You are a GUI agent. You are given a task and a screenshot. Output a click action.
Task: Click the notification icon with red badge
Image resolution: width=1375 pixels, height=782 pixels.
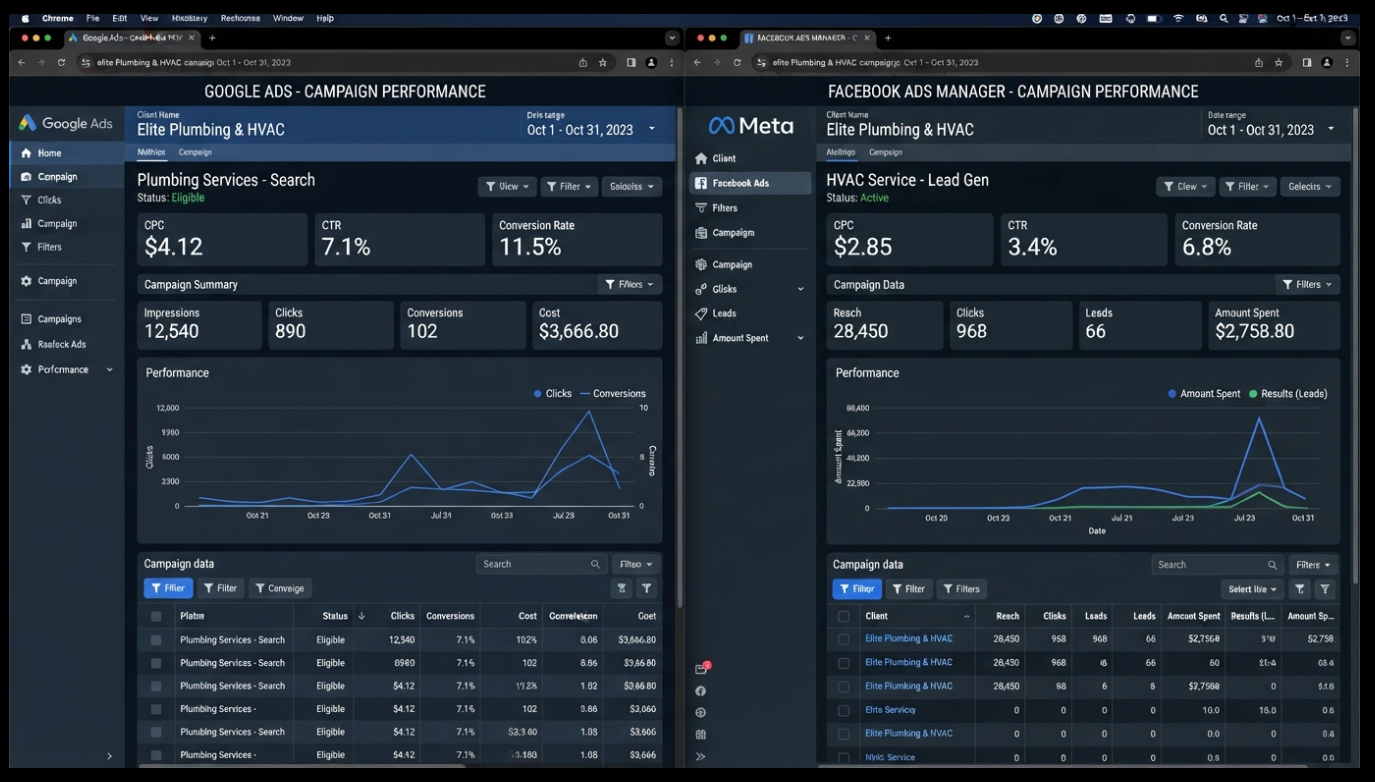tap(701, 668)
